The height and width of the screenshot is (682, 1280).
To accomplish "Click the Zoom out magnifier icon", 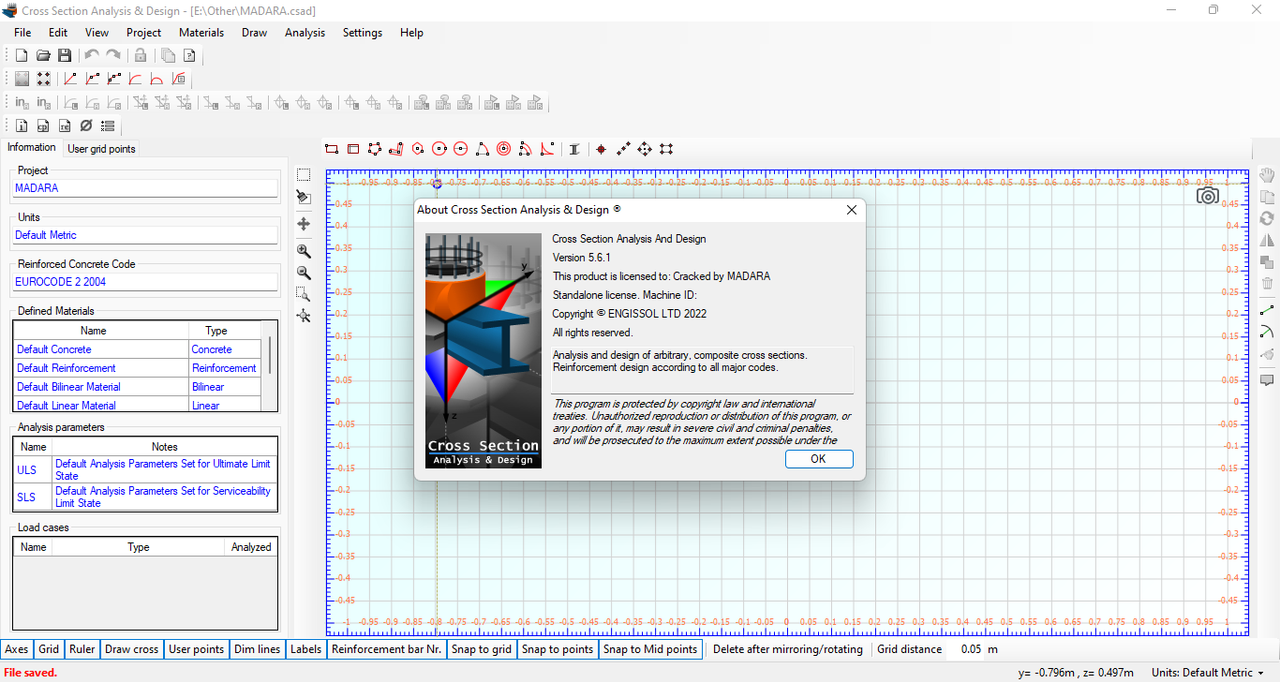I will [304, 272].
